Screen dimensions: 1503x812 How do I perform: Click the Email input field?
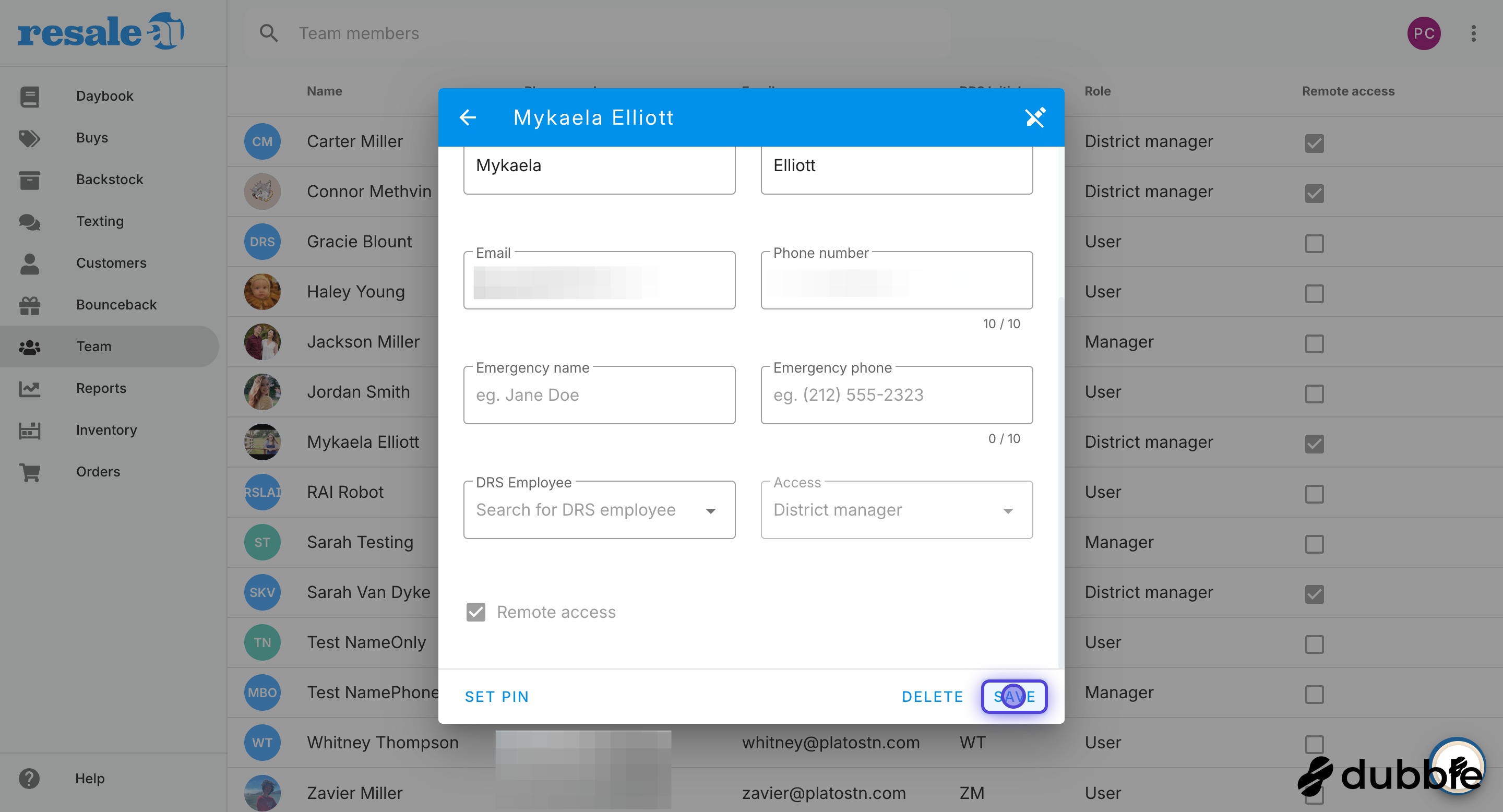click(x=599, y=281)
